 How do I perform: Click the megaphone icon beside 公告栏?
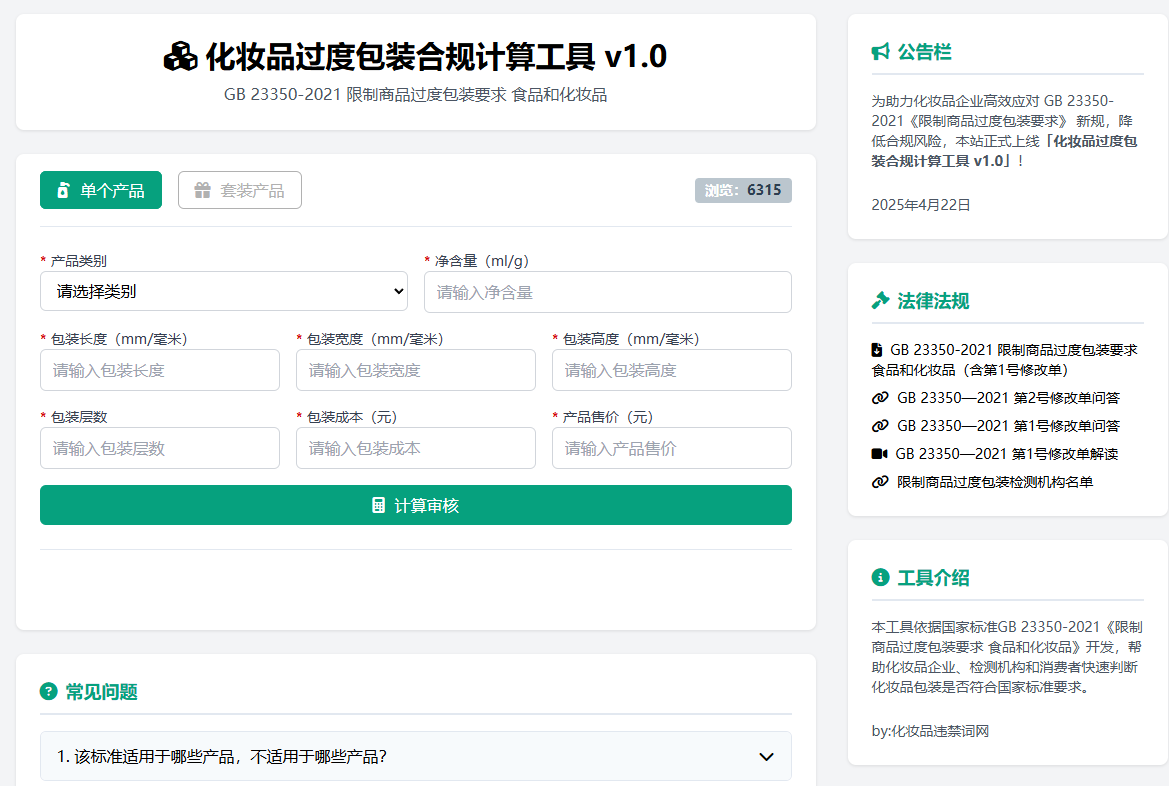click(878, 53)
